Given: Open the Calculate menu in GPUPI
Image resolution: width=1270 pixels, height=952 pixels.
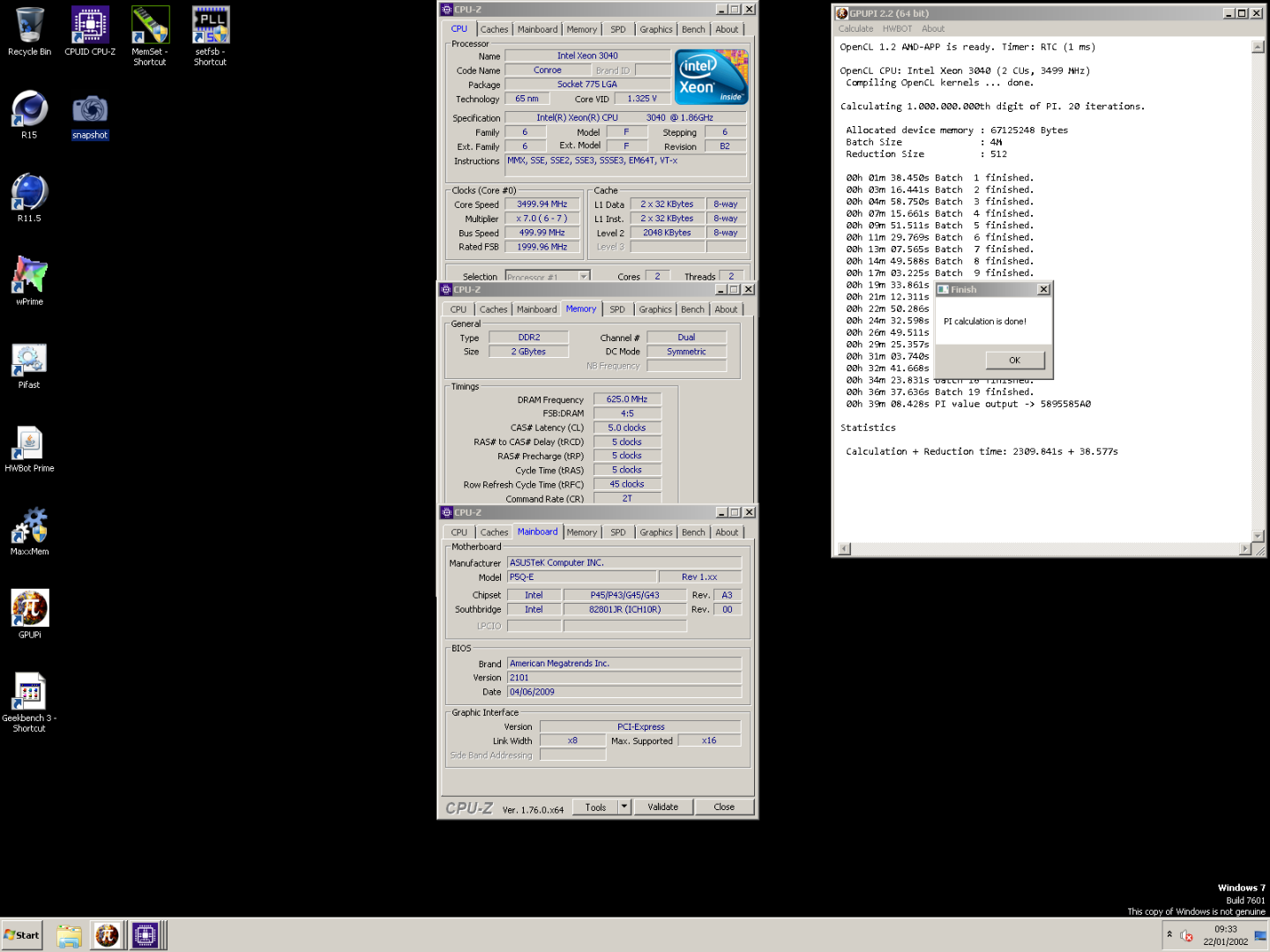Looking at the screenshot, I should pos(855,28).
